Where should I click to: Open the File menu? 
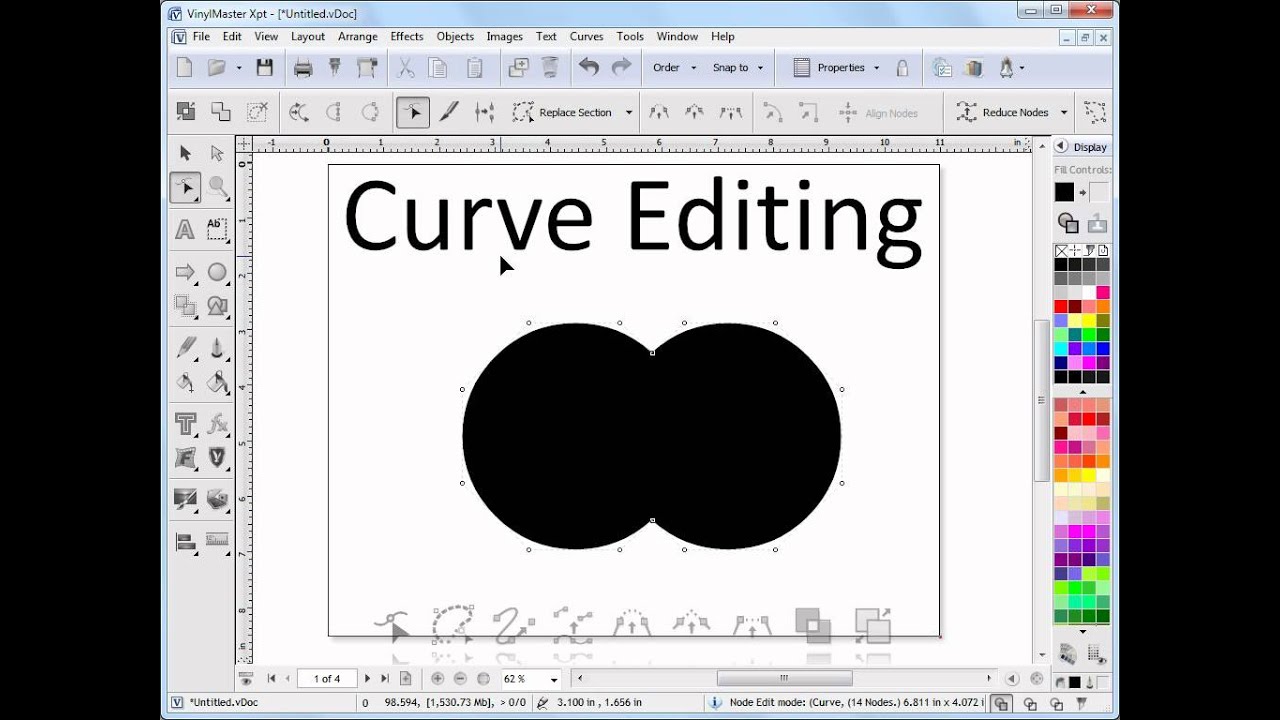(x=201, y=36)
